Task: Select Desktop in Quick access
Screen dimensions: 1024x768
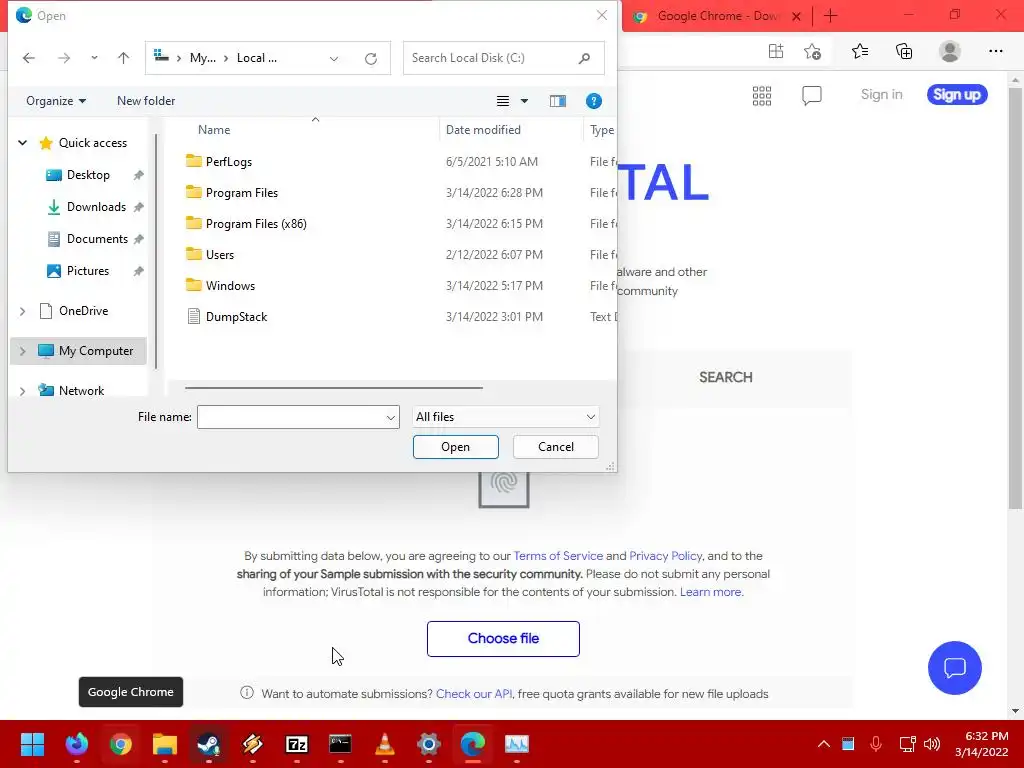Action: coord(88,175)
